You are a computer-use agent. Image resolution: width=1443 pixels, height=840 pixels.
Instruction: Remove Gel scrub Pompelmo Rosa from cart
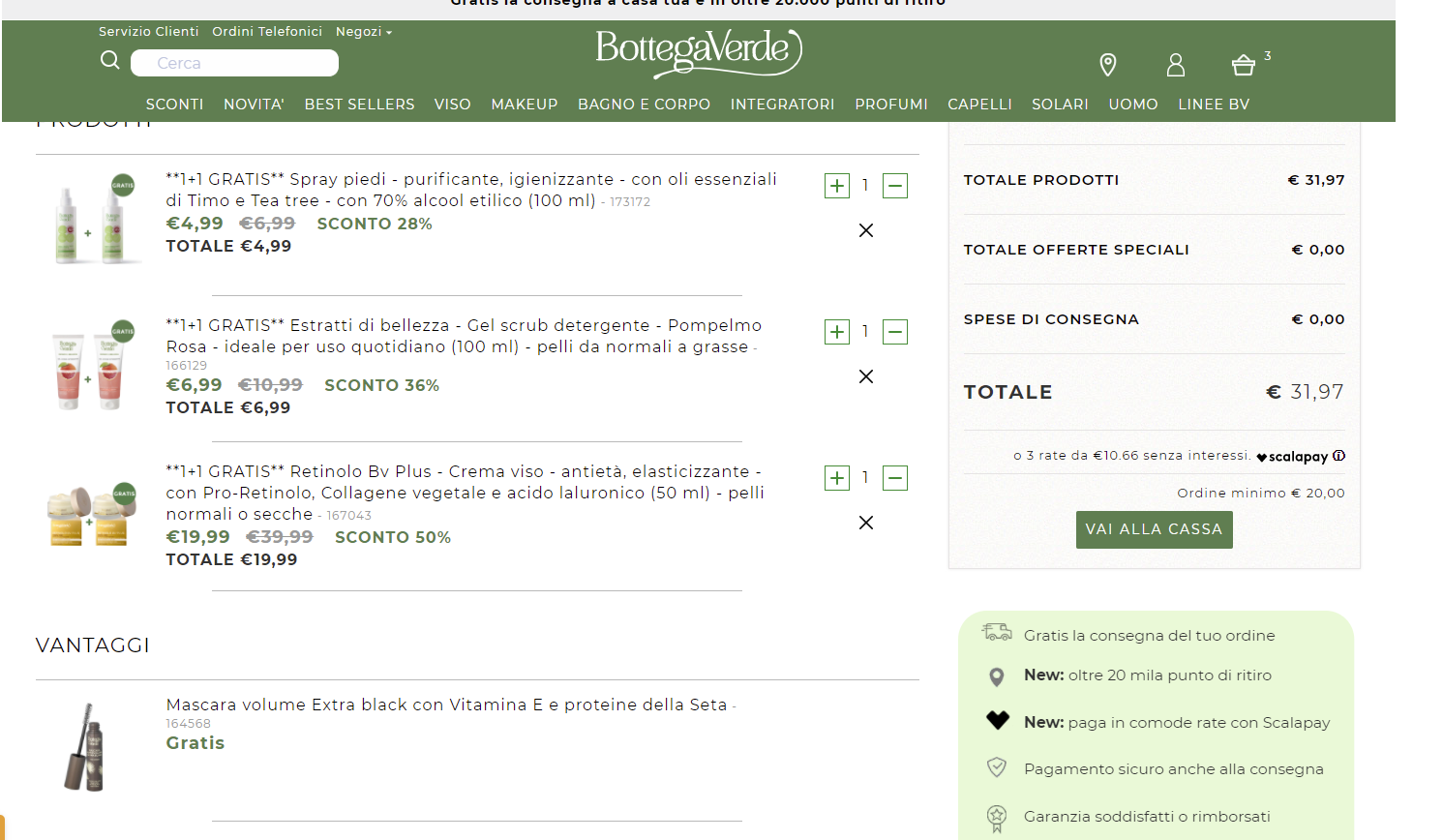[866, 376]
